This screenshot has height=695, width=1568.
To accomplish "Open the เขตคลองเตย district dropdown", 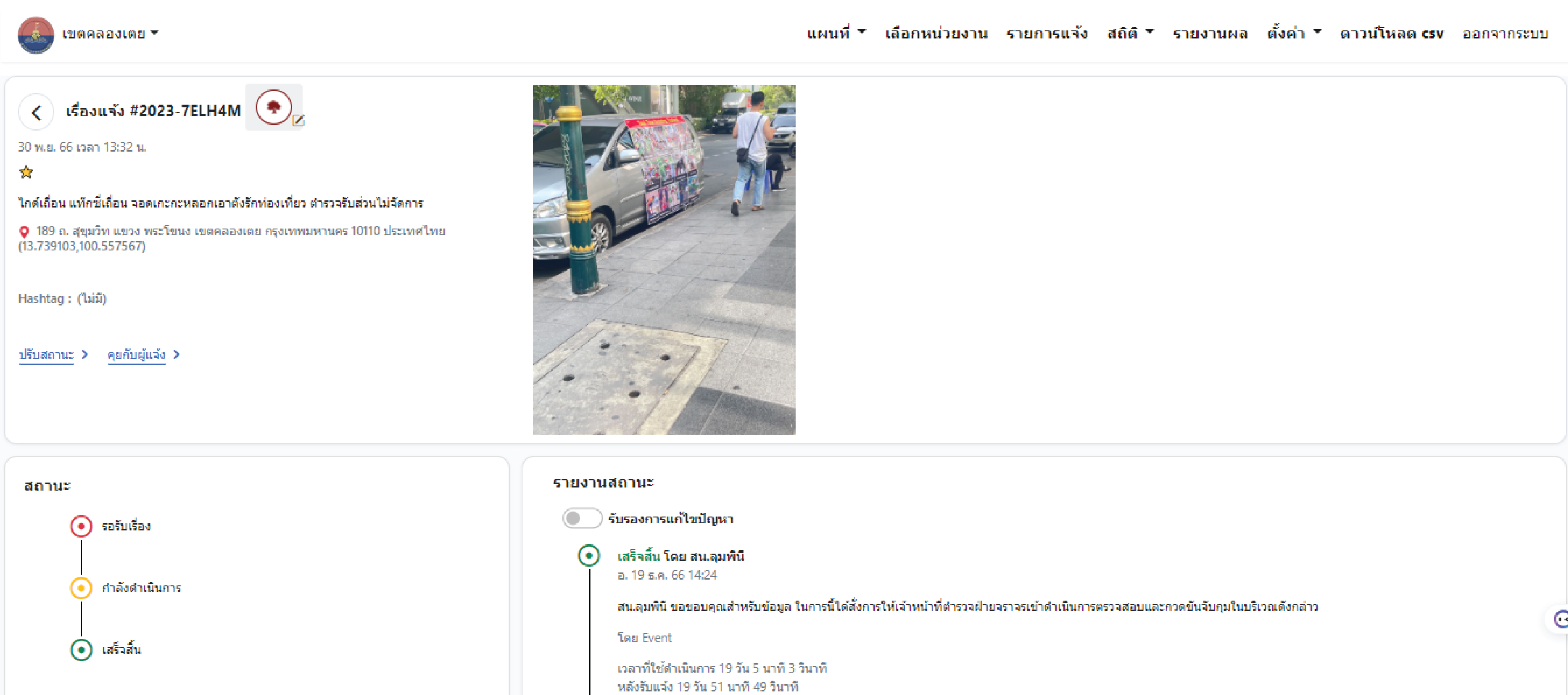I will pos(110,34).
